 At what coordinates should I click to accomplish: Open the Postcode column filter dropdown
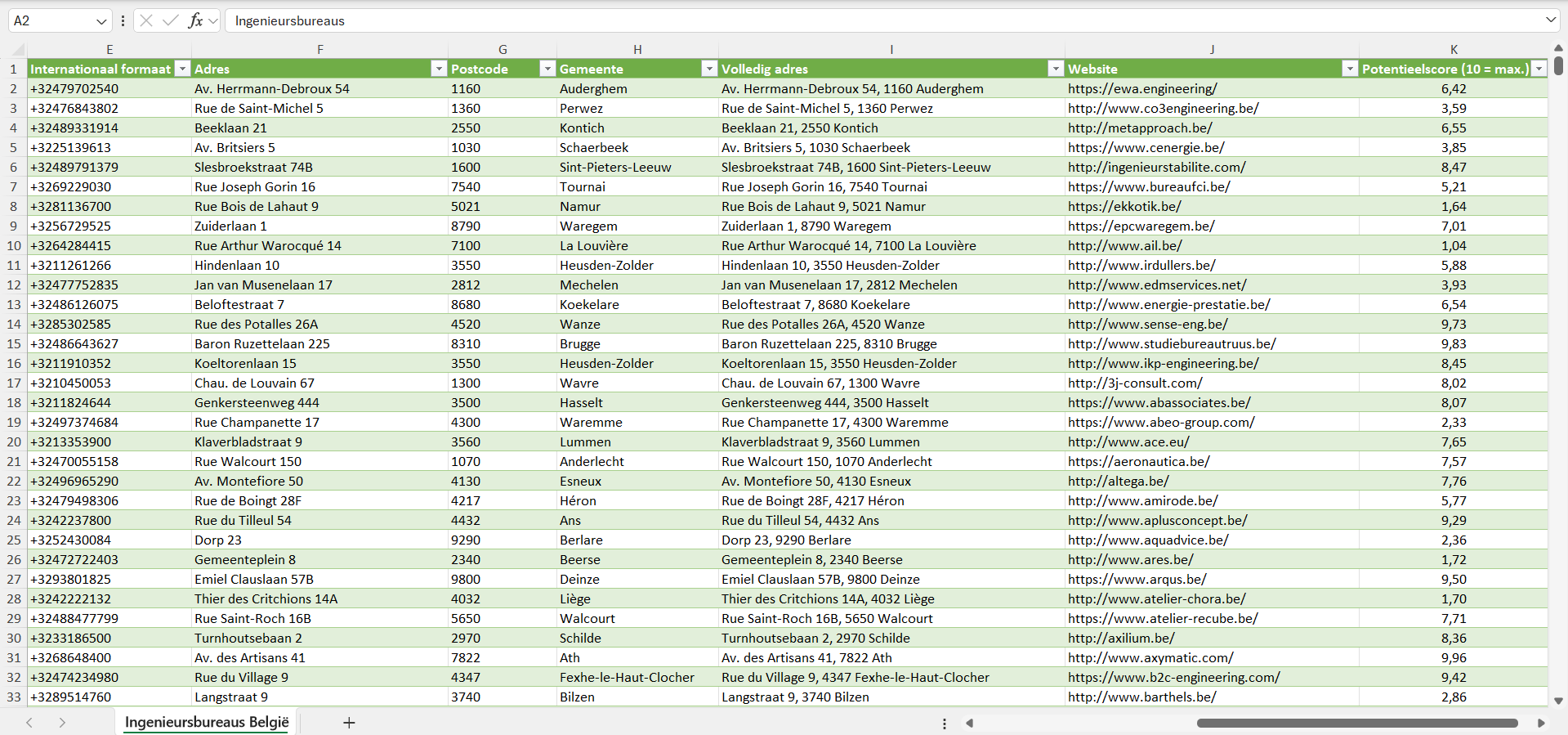click(x=547, y=69)
